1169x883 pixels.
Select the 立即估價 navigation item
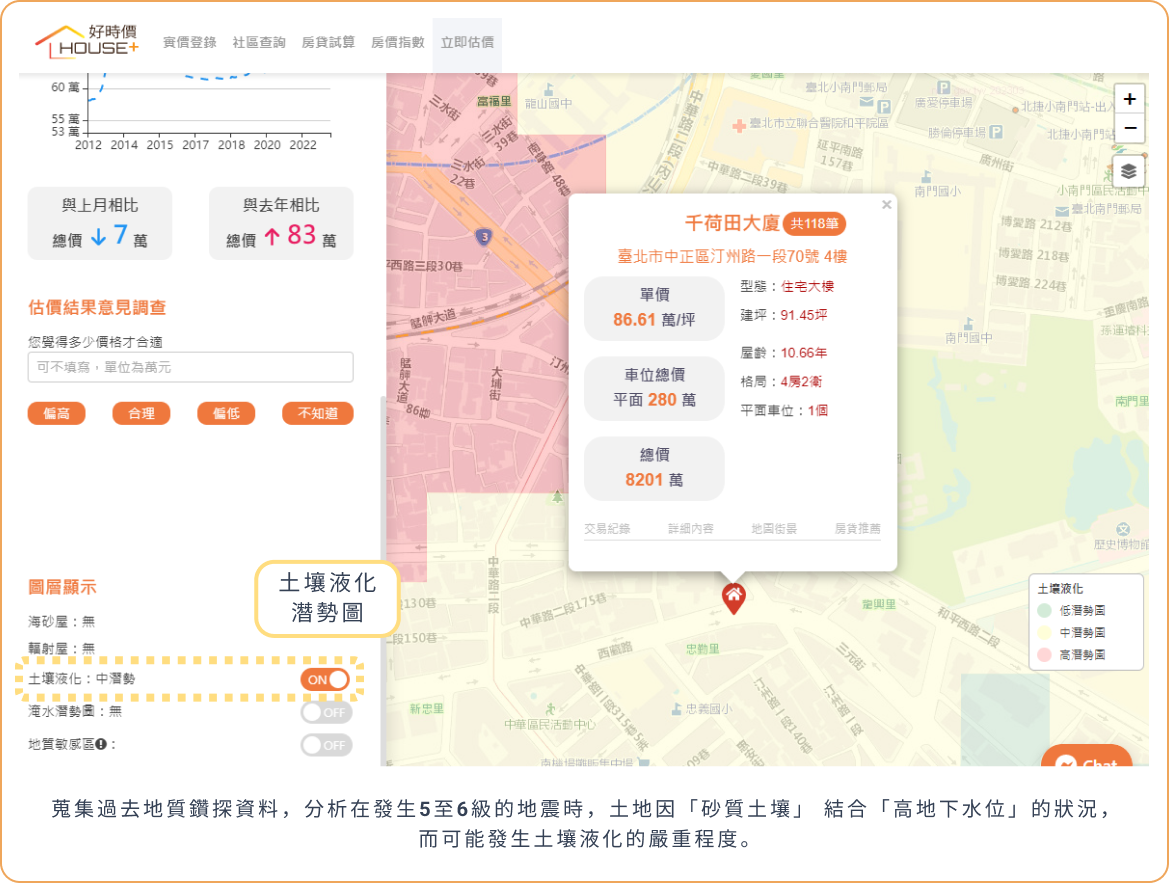467,42
